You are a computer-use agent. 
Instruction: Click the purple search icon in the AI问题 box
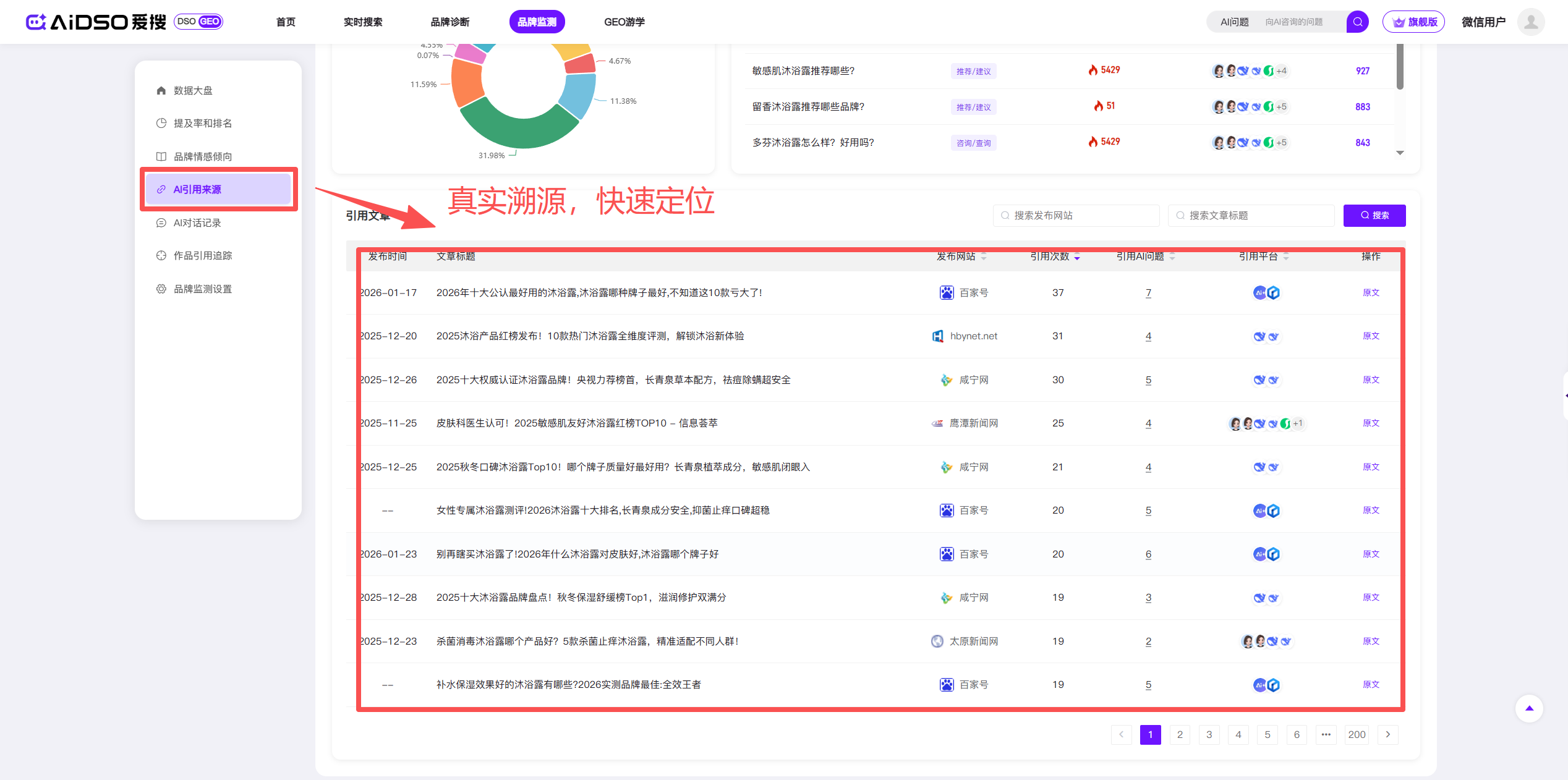pos(1357,22)
